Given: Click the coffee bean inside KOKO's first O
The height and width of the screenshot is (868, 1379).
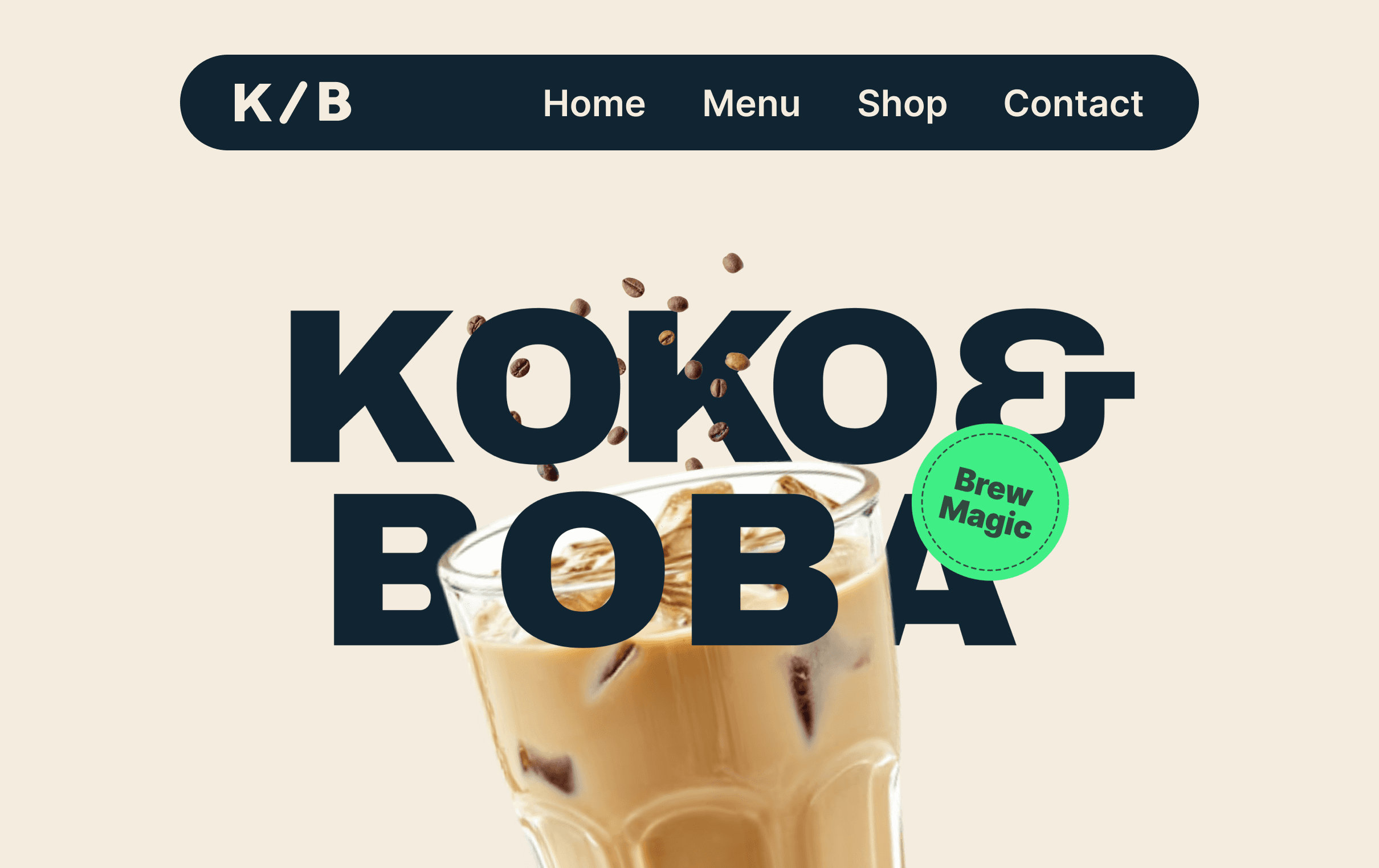Looking at the screenshot, I should click(x=520, y=367).
